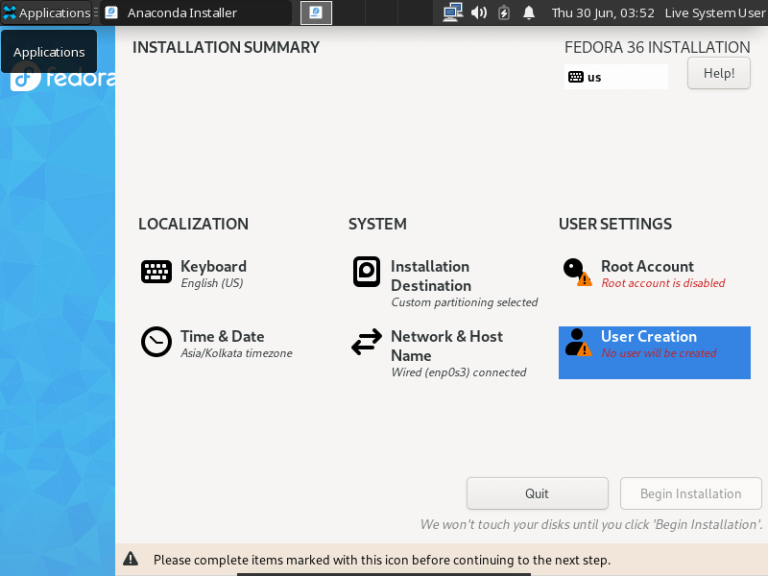Click the Network & Host Name arrows icon
Viewport: 768px width, 576px height.
[366, 342]
